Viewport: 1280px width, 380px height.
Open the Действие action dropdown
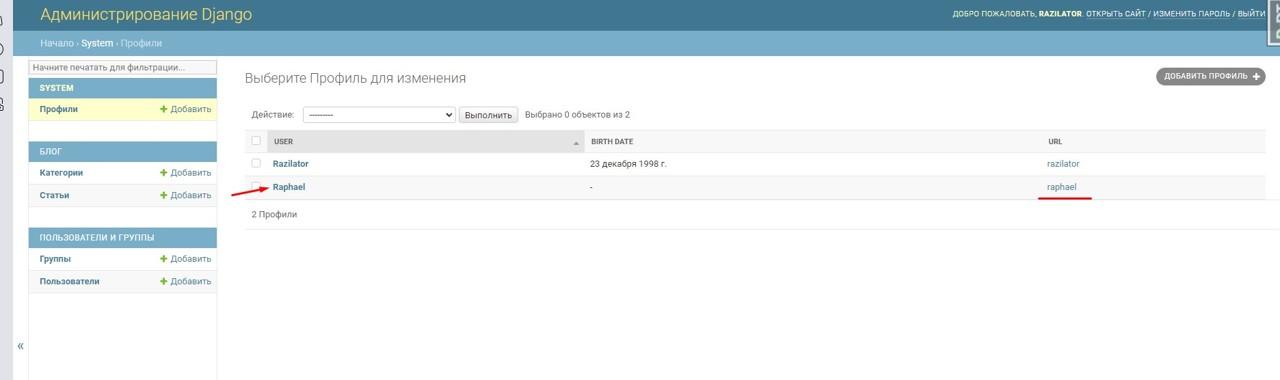point(379,115)
